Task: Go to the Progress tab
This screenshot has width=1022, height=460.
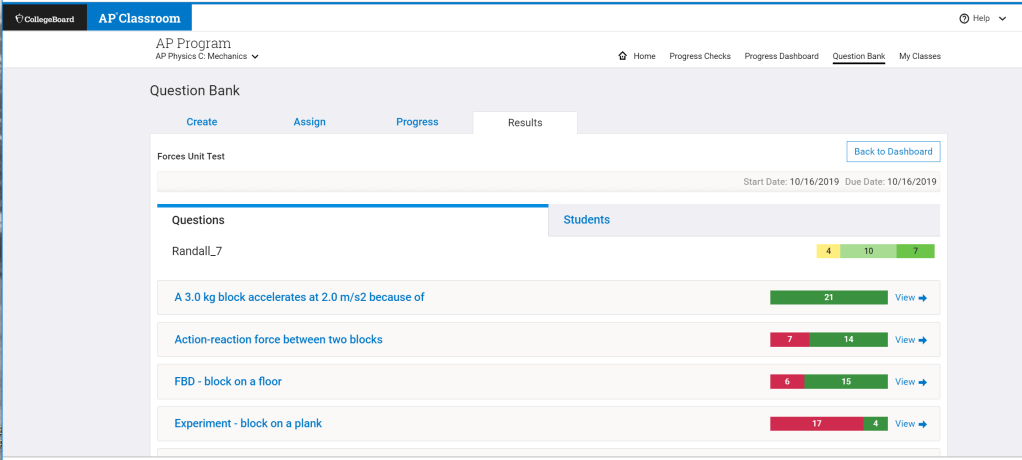Action: tap(417, 122)
